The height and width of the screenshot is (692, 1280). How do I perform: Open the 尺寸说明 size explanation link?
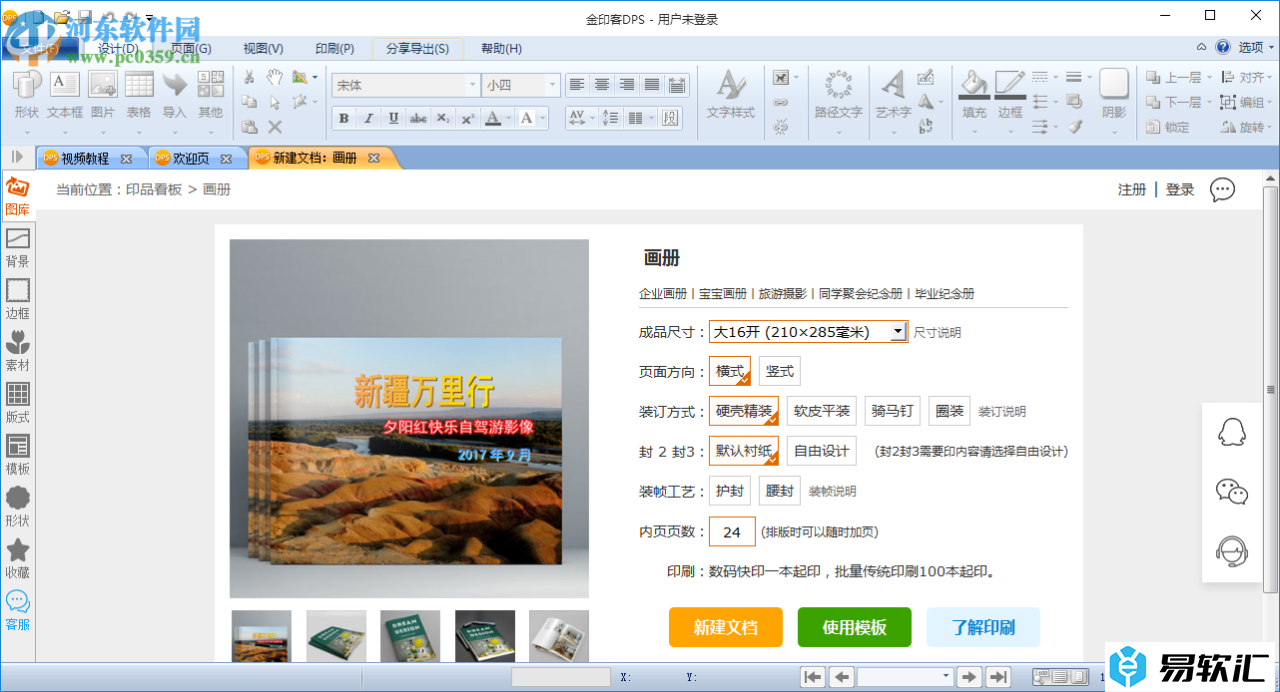click(938, 333)
